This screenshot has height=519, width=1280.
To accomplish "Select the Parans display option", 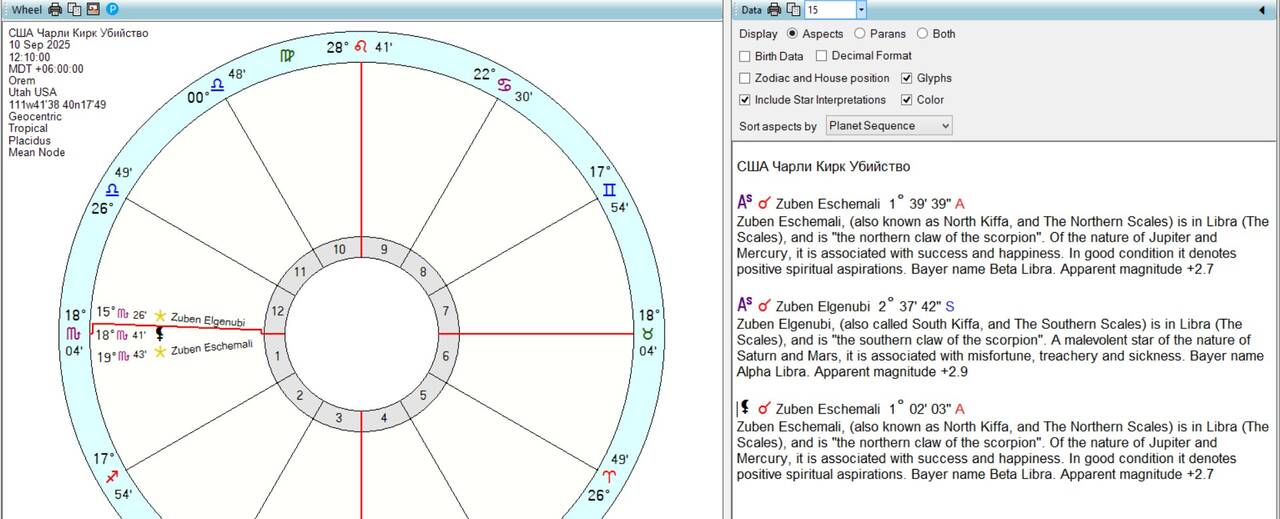I will coord(860,34).
